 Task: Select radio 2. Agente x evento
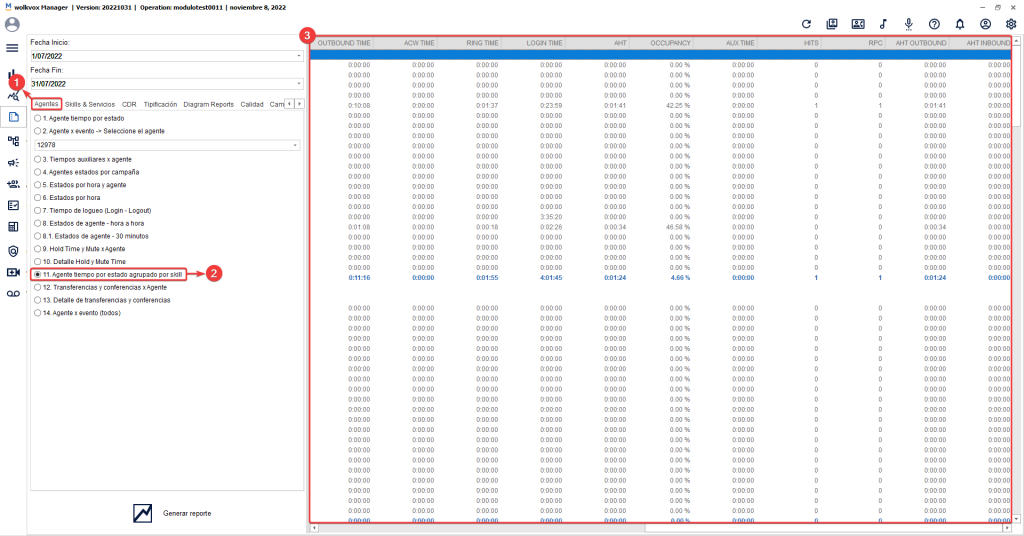click(x=37, y=131)
